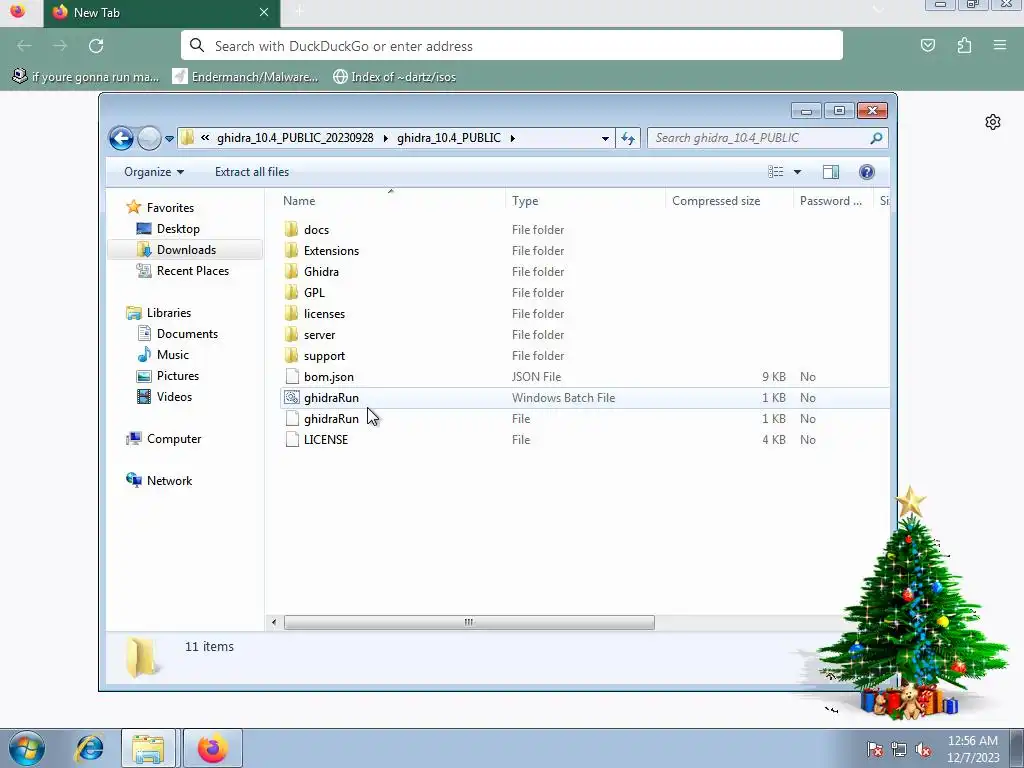Open the Save to Pocket icon
This screenshot has height=768, width=1024.
point(927,46)
